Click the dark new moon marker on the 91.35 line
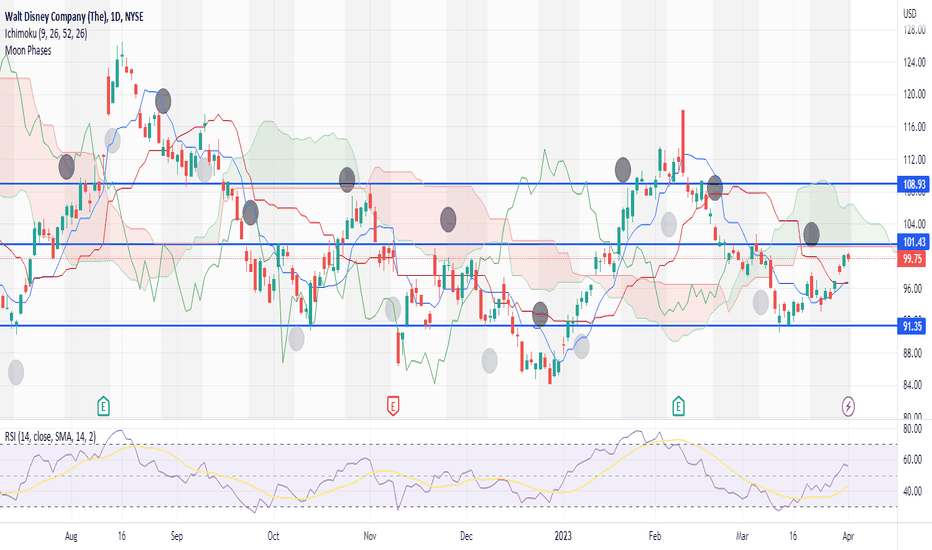The height and width of the screenshot is (550, 932). coord(540,314)
